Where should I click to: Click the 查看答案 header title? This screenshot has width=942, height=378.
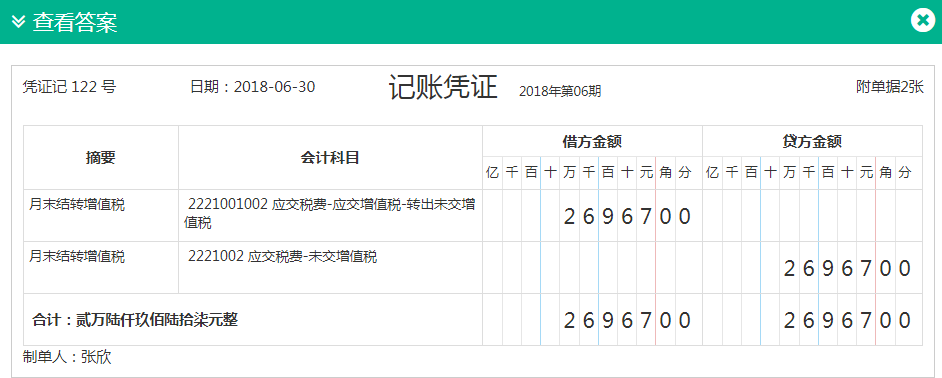74,22
